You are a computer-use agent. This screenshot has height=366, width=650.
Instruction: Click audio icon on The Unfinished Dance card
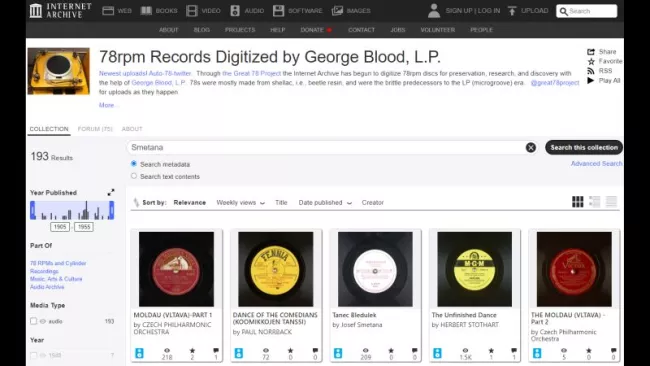pyautogui.click(x=437, y=353)
